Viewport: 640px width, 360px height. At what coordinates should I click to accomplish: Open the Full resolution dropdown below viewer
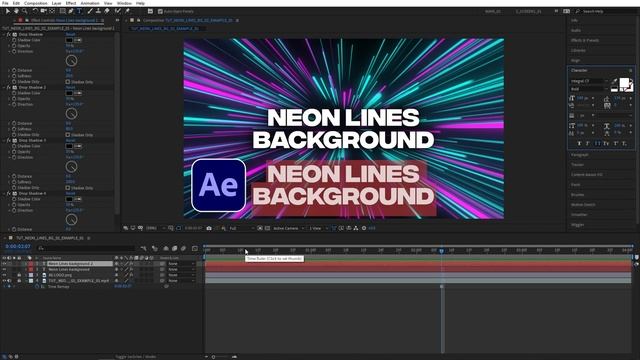[242, 228]
